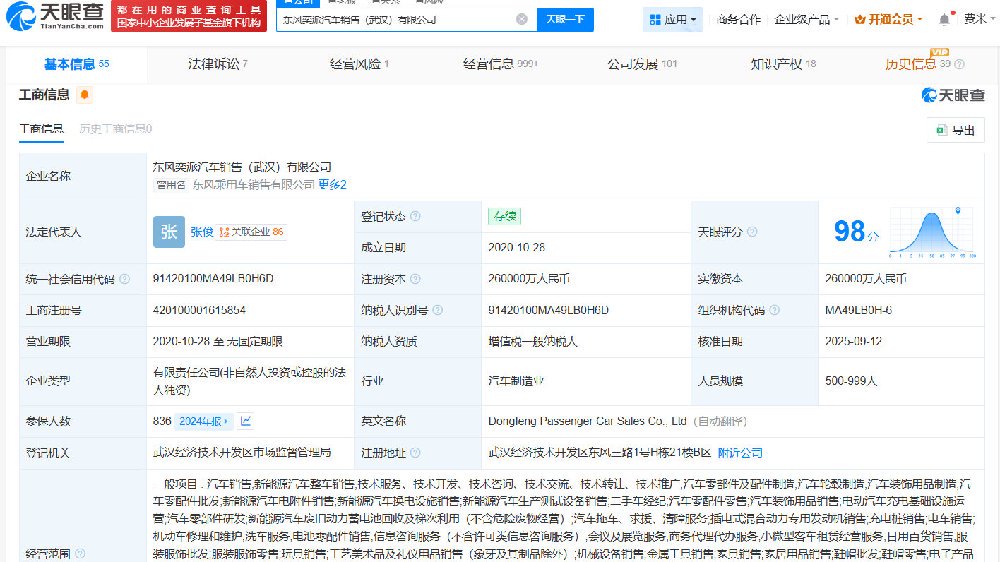This screenshot has height=562, width=1000.
Task: Click help icon beside 天眼评分
Action: click(752, 232)
